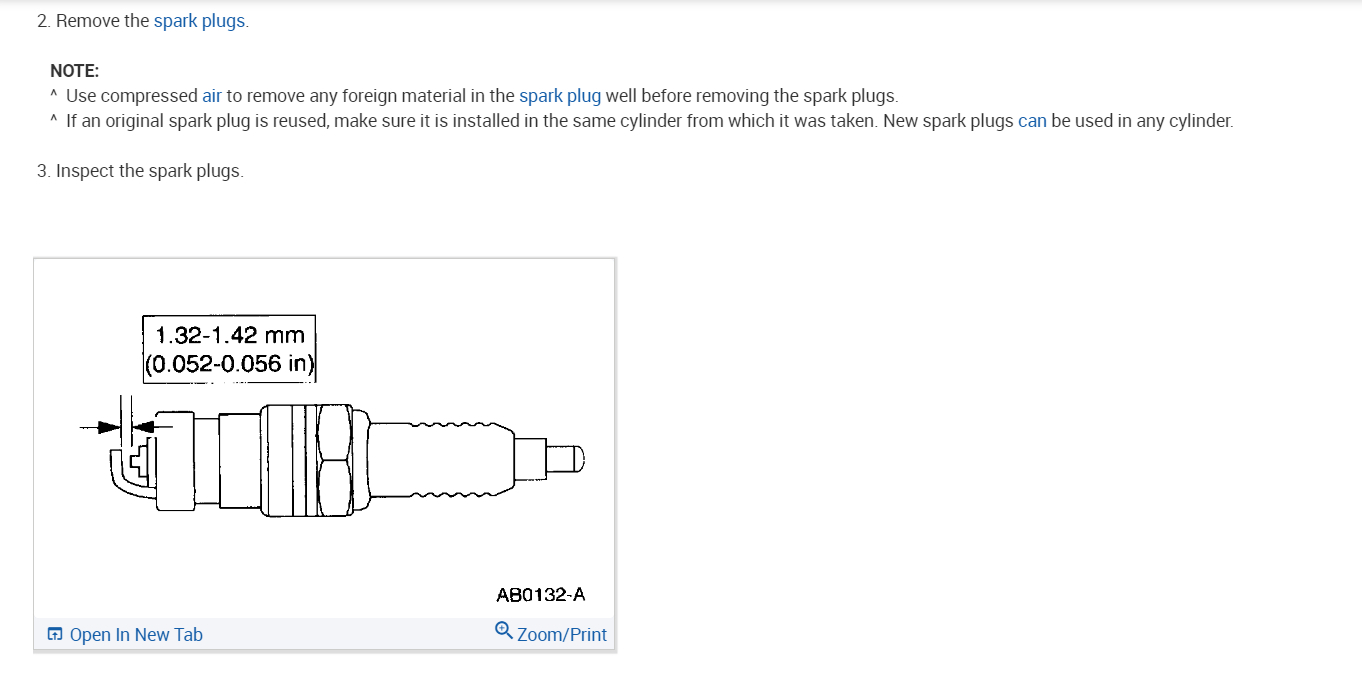Image resolution: width=1362 pixels, height=698 pixels.
Task: Click the hex nut on the spark plug drawing
Action: (x=334, y=458)
